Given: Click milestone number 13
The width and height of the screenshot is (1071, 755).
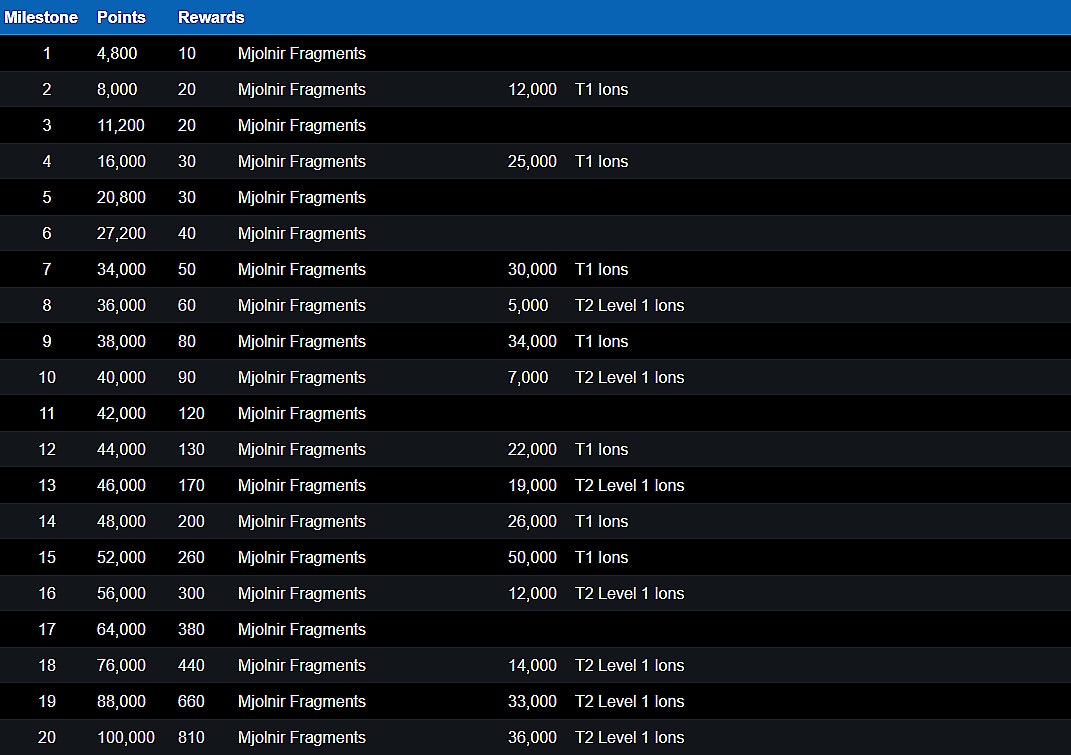Looking at the screenshot, I should pos(47,485).
